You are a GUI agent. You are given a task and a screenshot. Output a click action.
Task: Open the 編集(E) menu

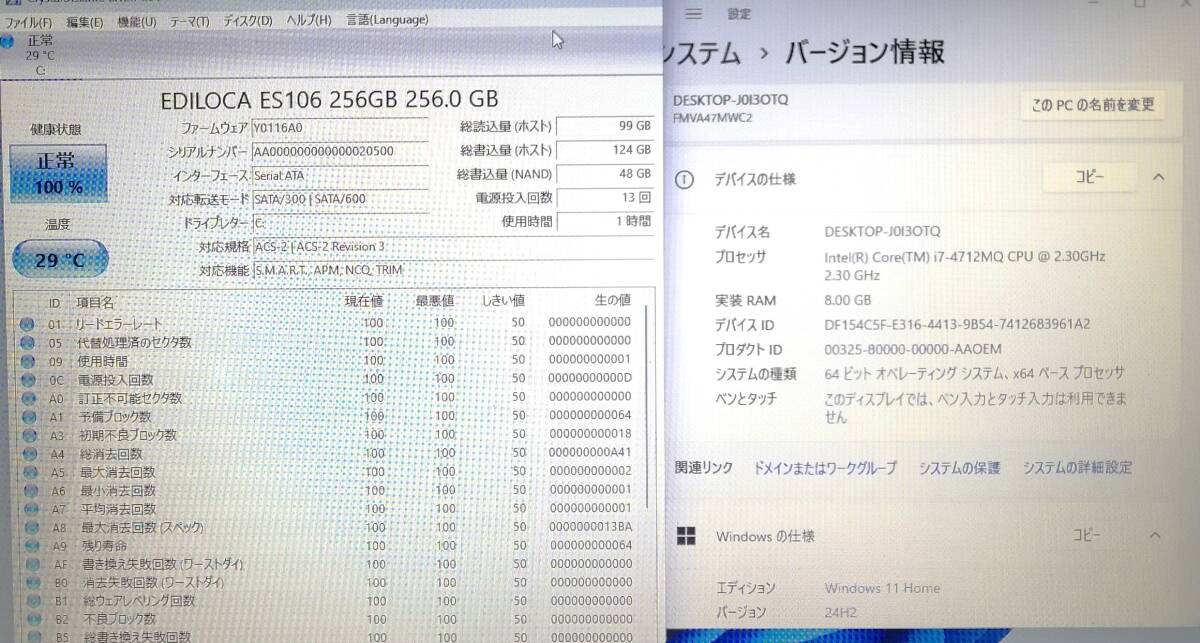[86, 21]
